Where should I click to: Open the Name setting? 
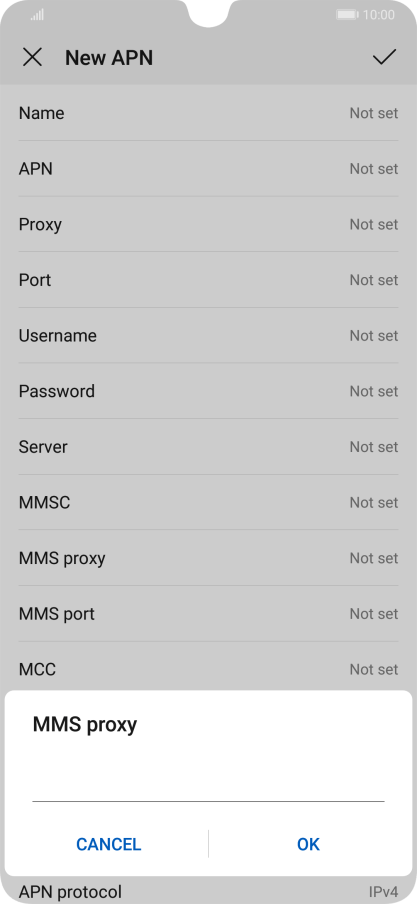click(208, 113)
